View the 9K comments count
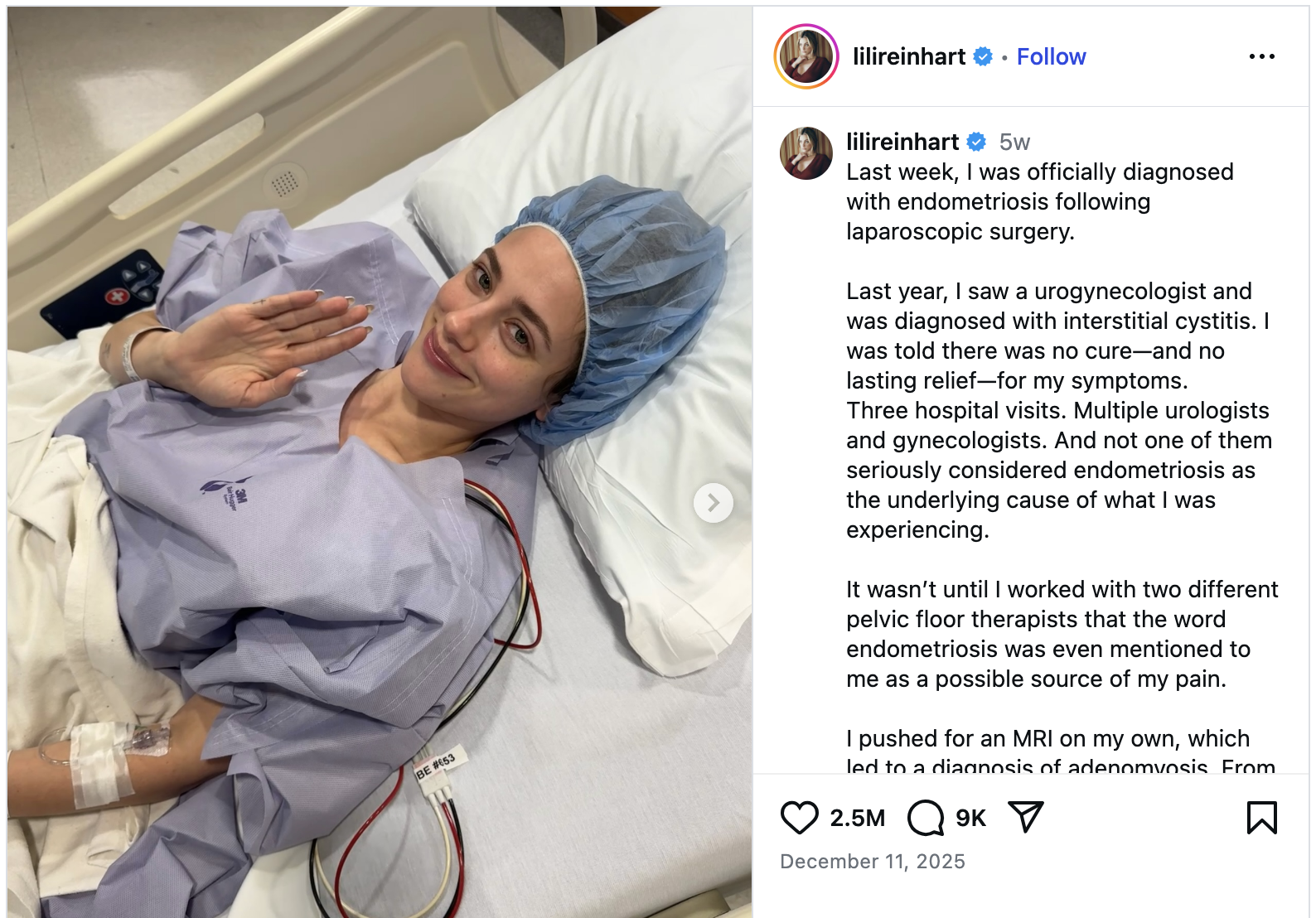The width and height of the screenshot is (1316, 918). click(970, 819)
